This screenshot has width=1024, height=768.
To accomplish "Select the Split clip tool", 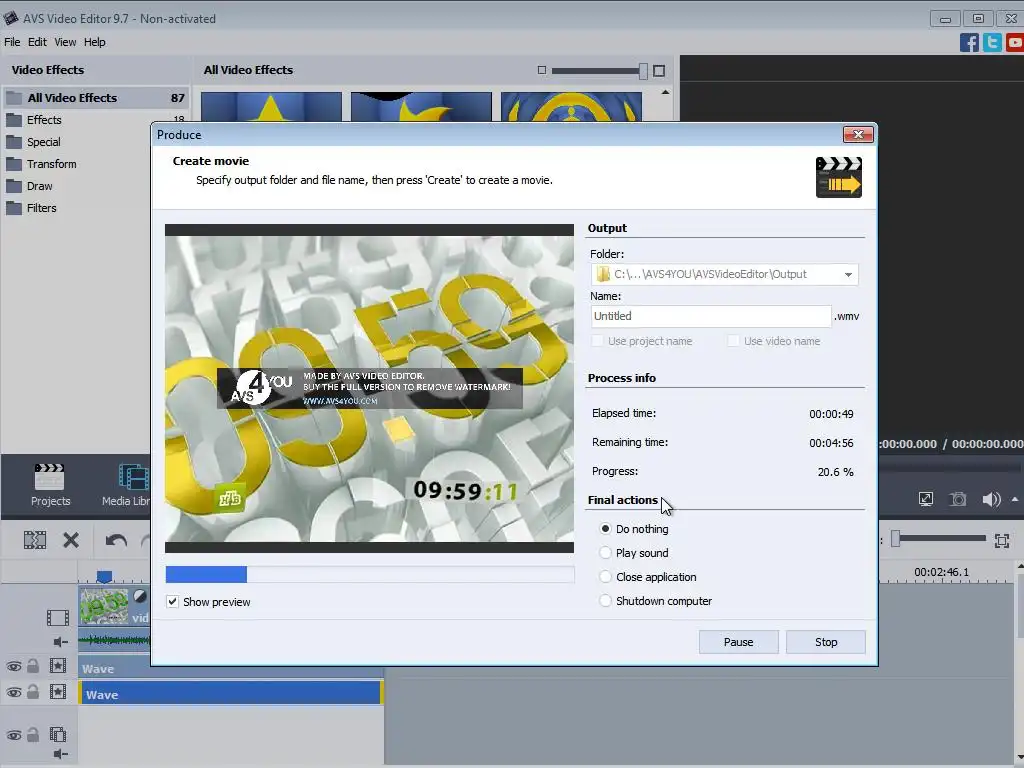I will pyautogui.click(x=35, y=540).
